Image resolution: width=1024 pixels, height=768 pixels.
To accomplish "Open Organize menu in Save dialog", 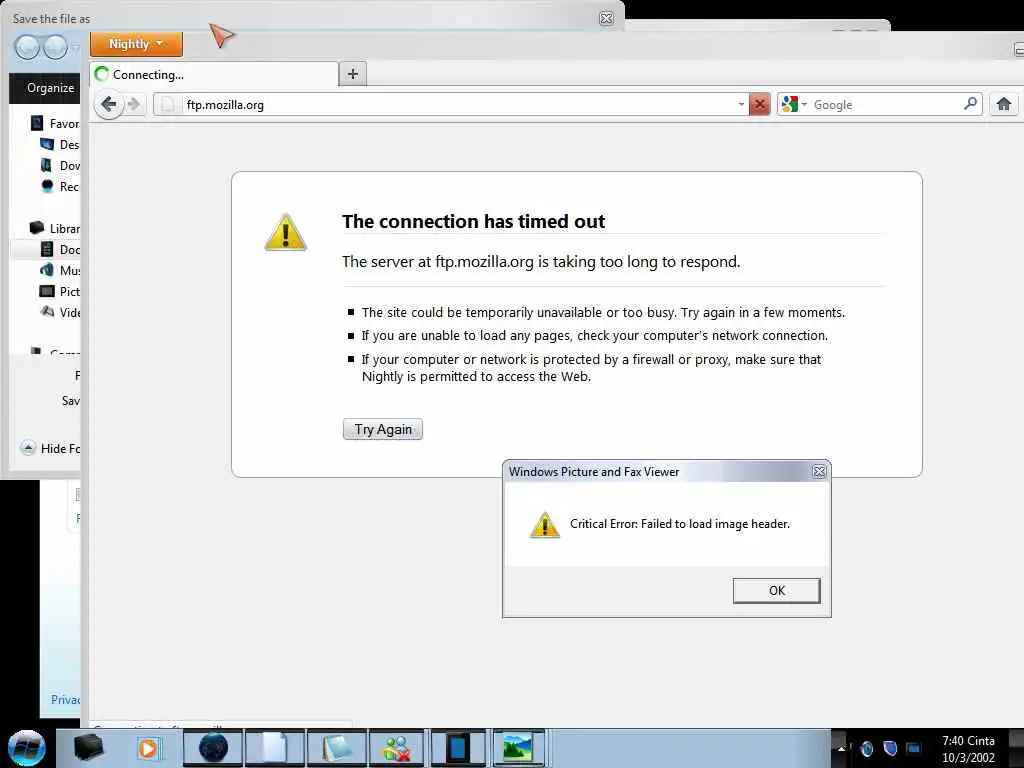I will (x=50, y=88).
